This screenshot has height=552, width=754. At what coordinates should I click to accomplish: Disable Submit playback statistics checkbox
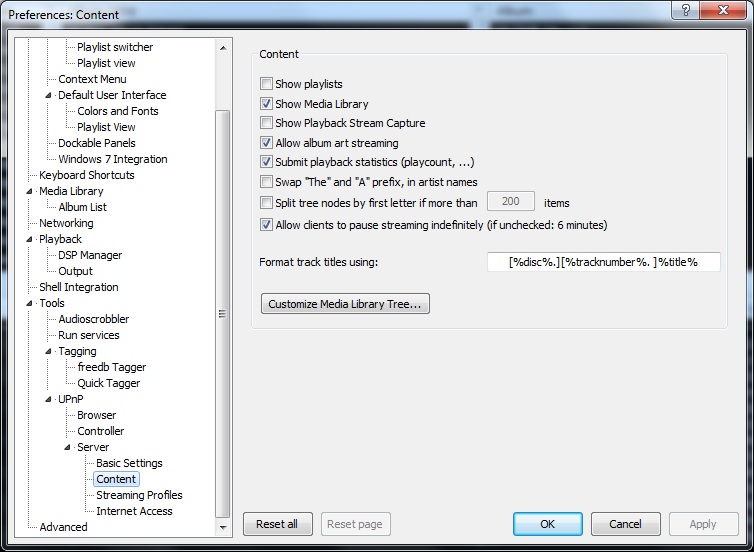[x=267, y=162]
